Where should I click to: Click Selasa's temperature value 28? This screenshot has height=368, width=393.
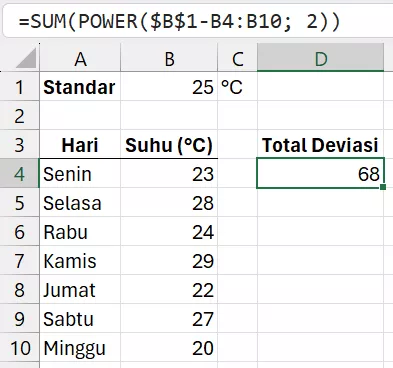169,203
